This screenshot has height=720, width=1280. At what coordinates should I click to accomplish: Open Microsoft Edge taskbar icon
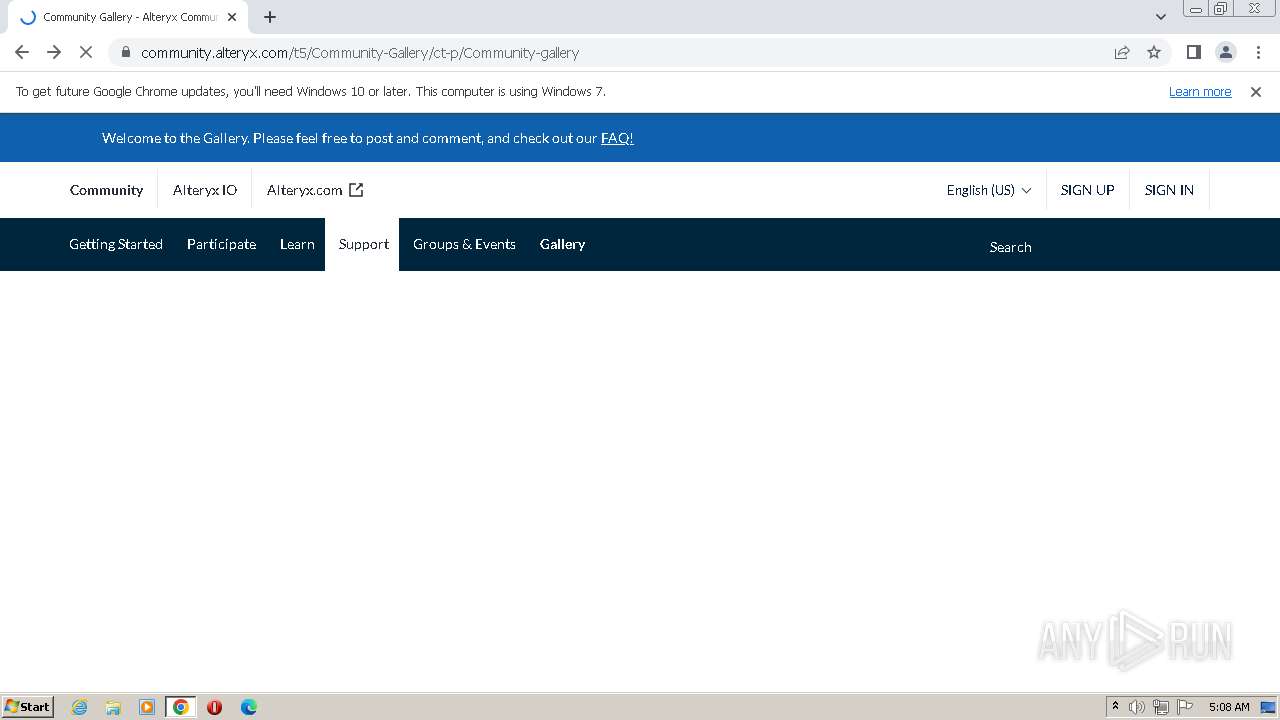[x=249, y=707]
